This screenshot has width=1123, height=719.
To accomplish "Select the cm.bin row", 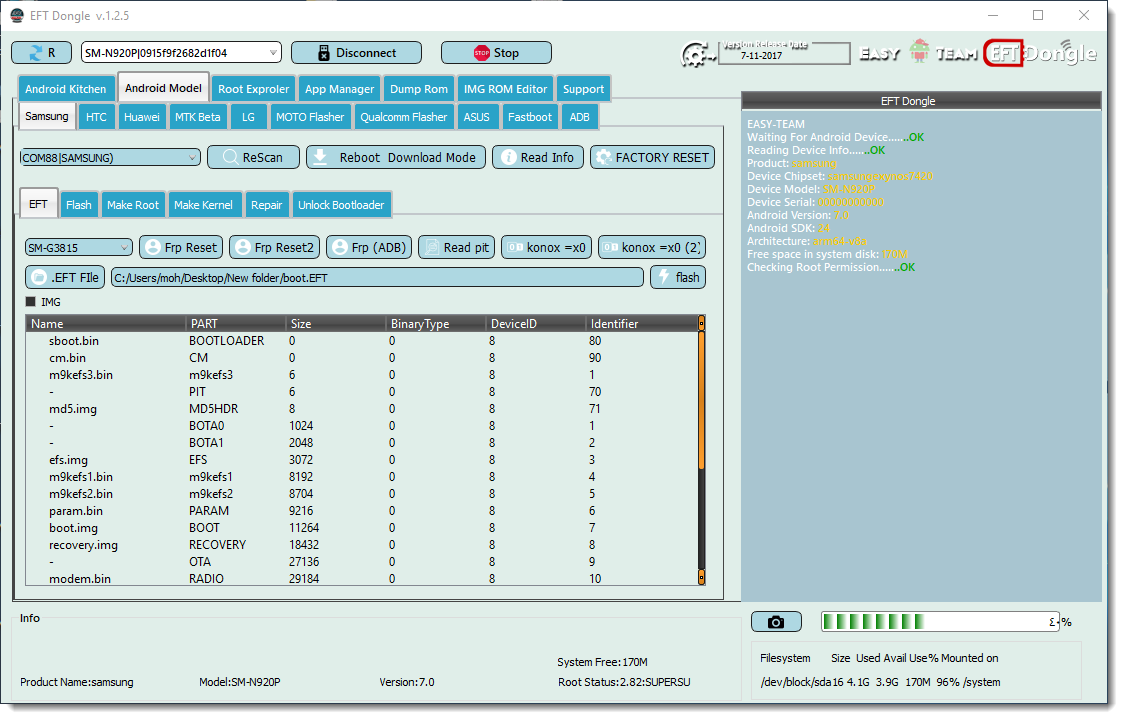I will click(362, 358).
